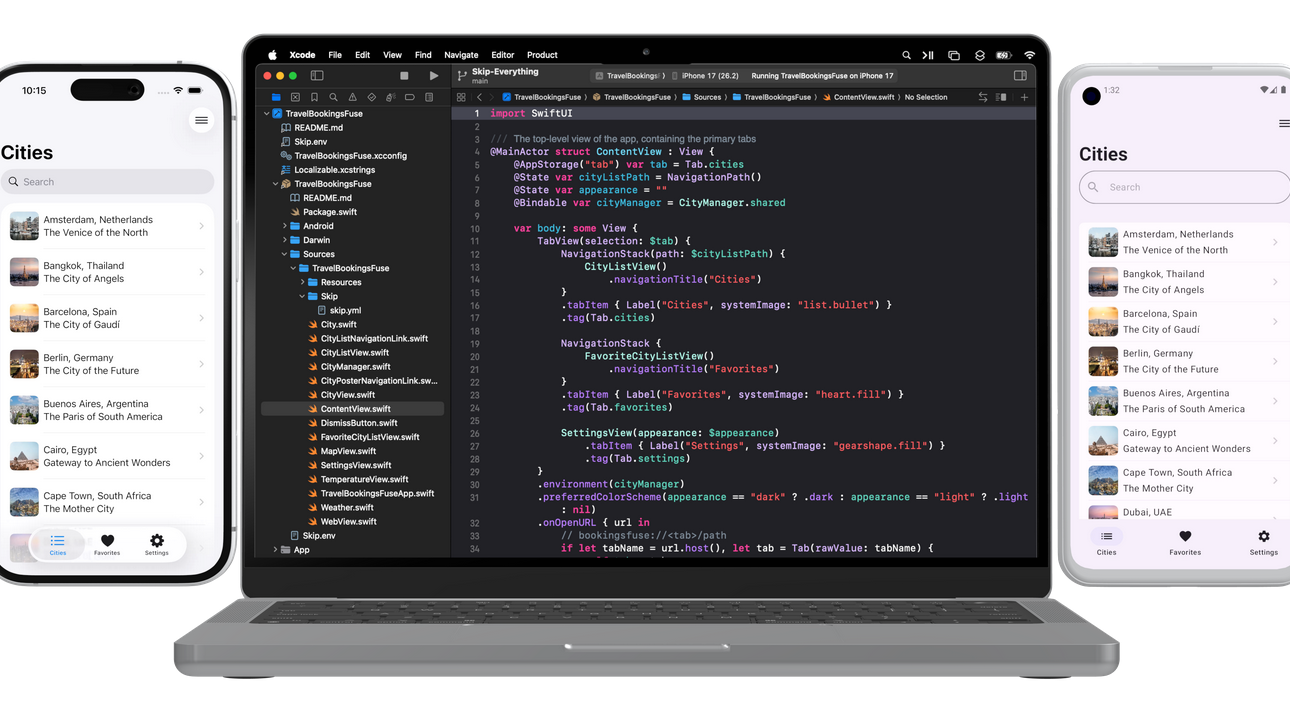Open the Breakpoint navigator icon

tap(409, 98)
